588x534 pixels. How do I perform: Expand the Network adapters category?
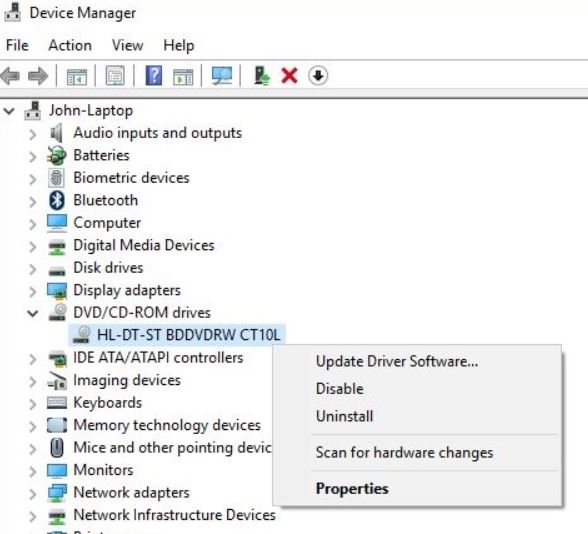click(x=33, y=494)
